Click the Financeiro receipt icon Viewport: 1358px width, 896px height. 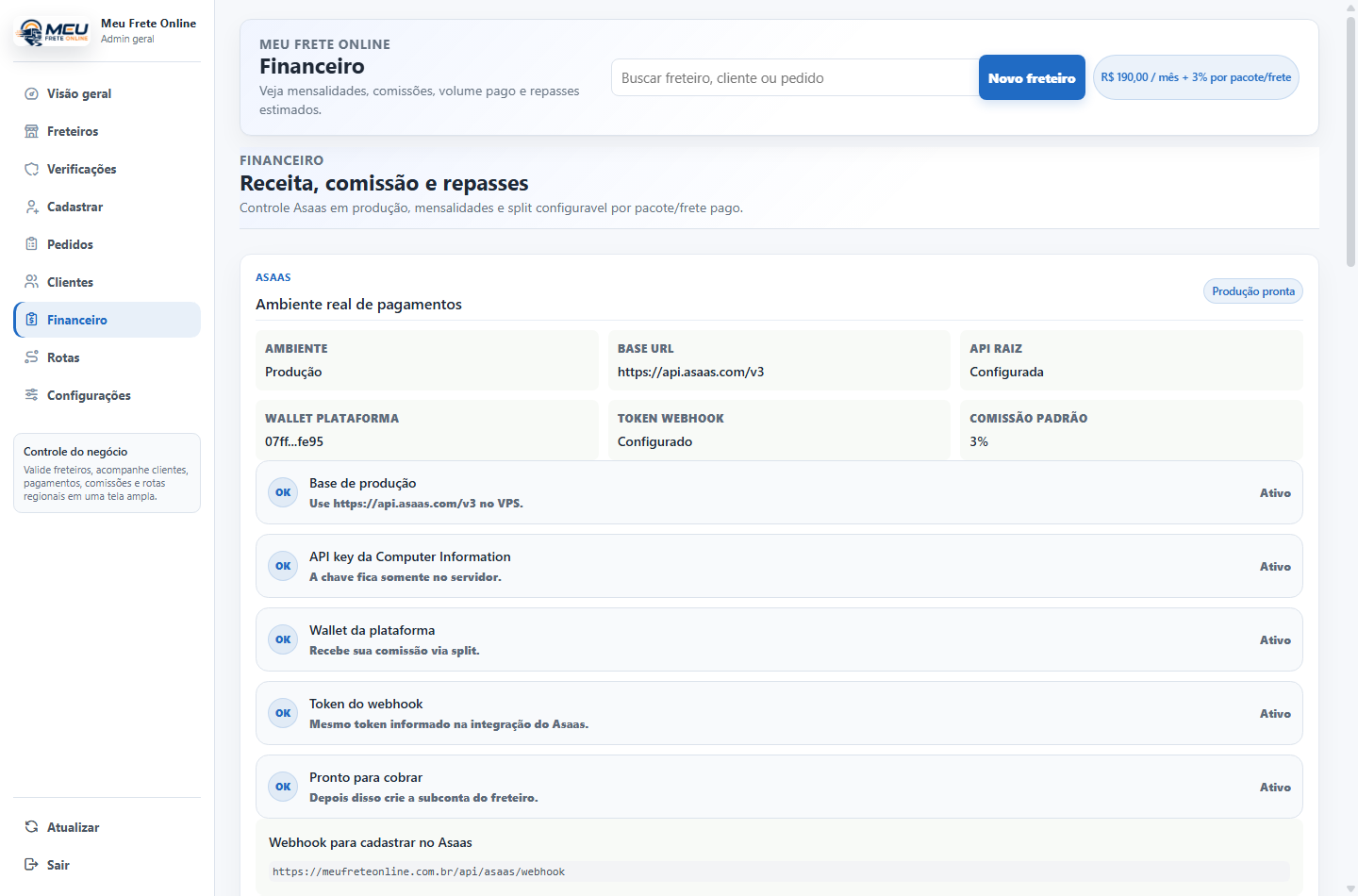31,320
